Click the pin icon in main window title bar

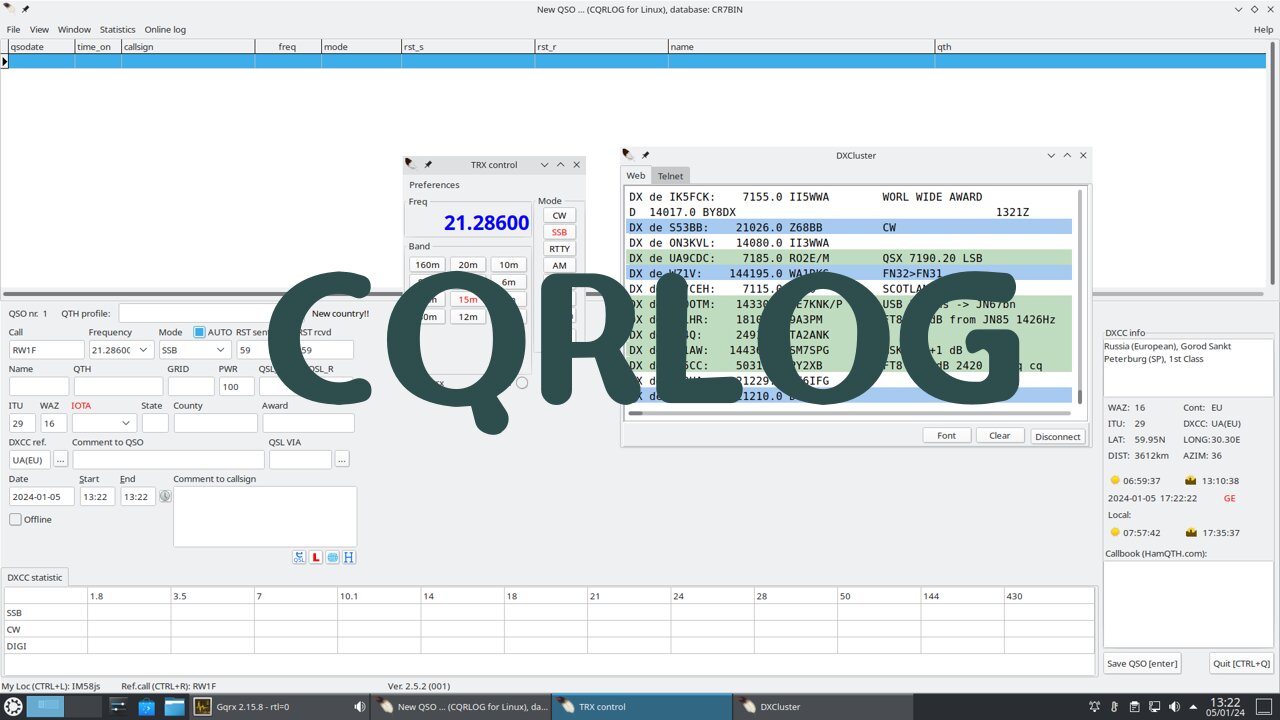coord(26,9)
